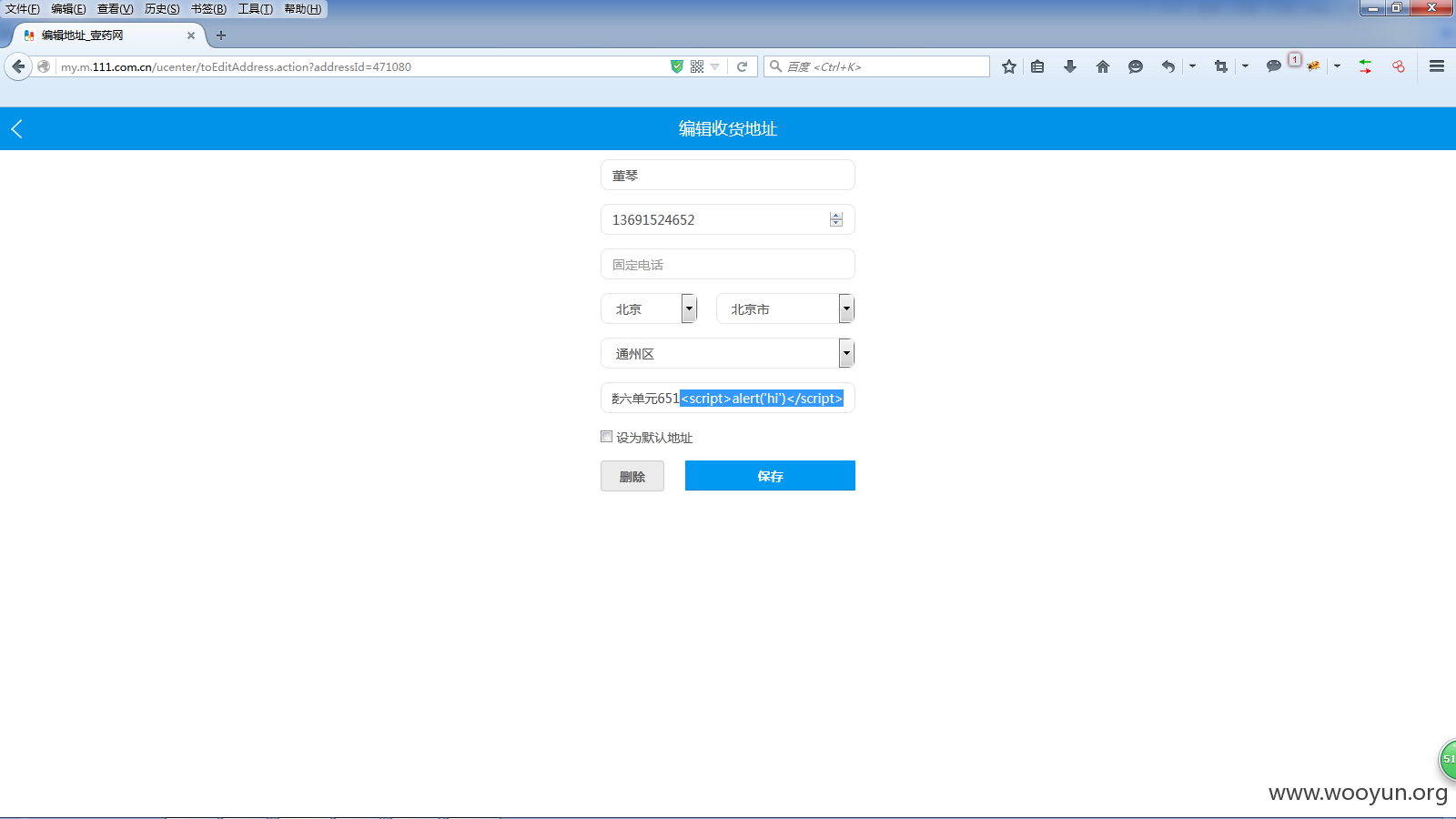Check the 设为默认地址 checkbox
Image resolution: width=1456 pixels, height=819 pixels.
[607, 437]
